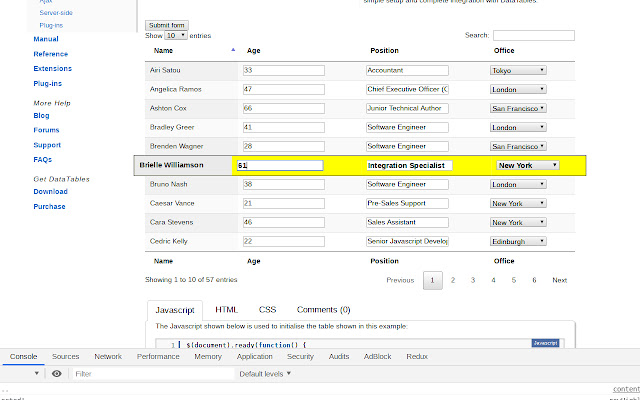Open the Office dropdown for Bradley Greer
640x400 pixels.
pos(518,127)
